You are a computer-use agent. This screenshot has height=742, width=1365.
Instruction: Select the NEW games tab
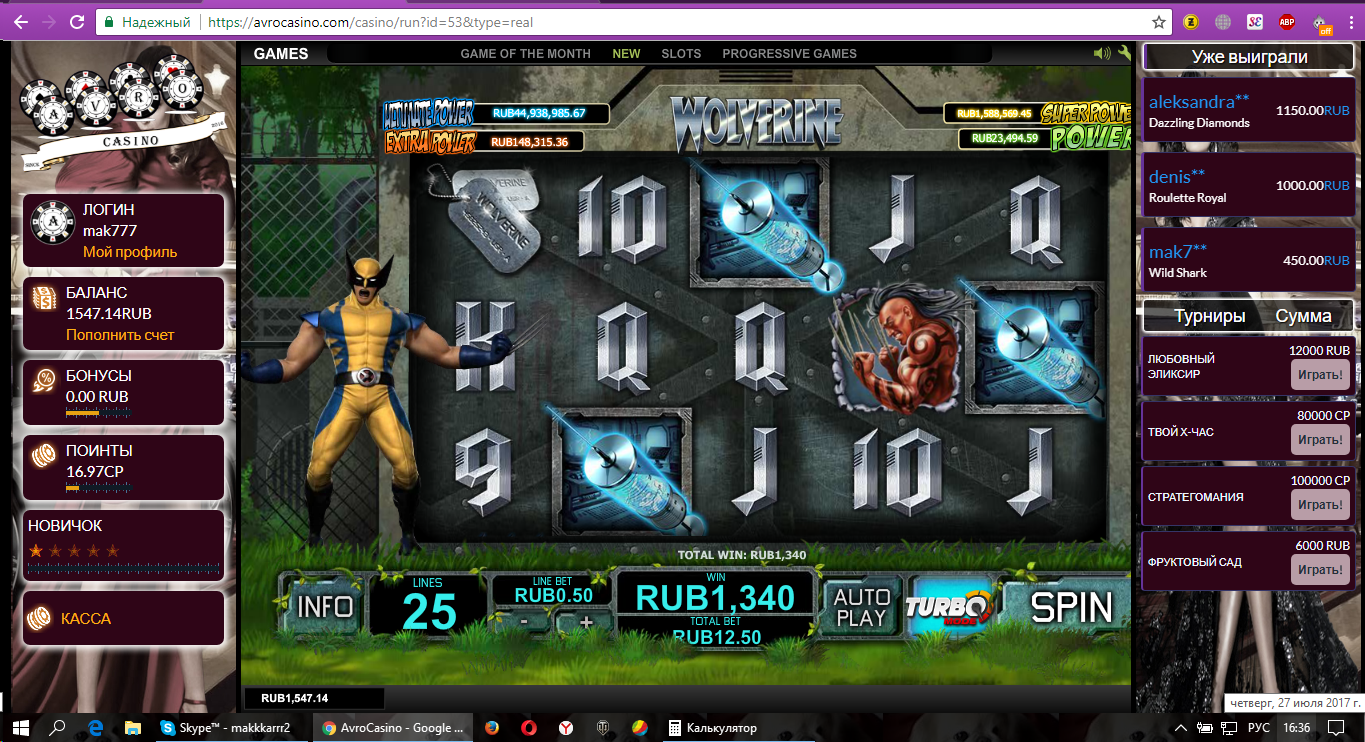point(626,54)
